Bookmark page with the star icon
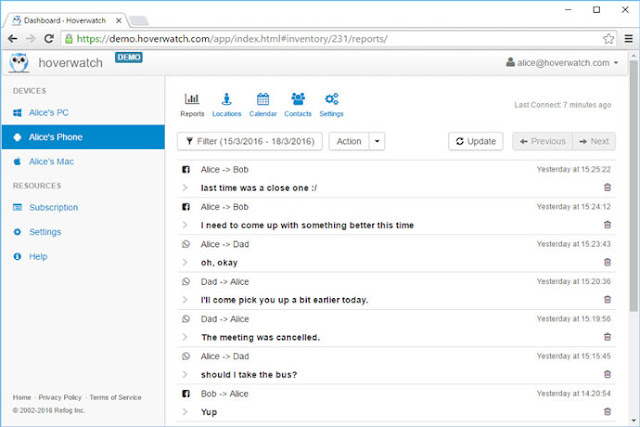The height and width of the screenshot is (427, 640). [608, 39]
